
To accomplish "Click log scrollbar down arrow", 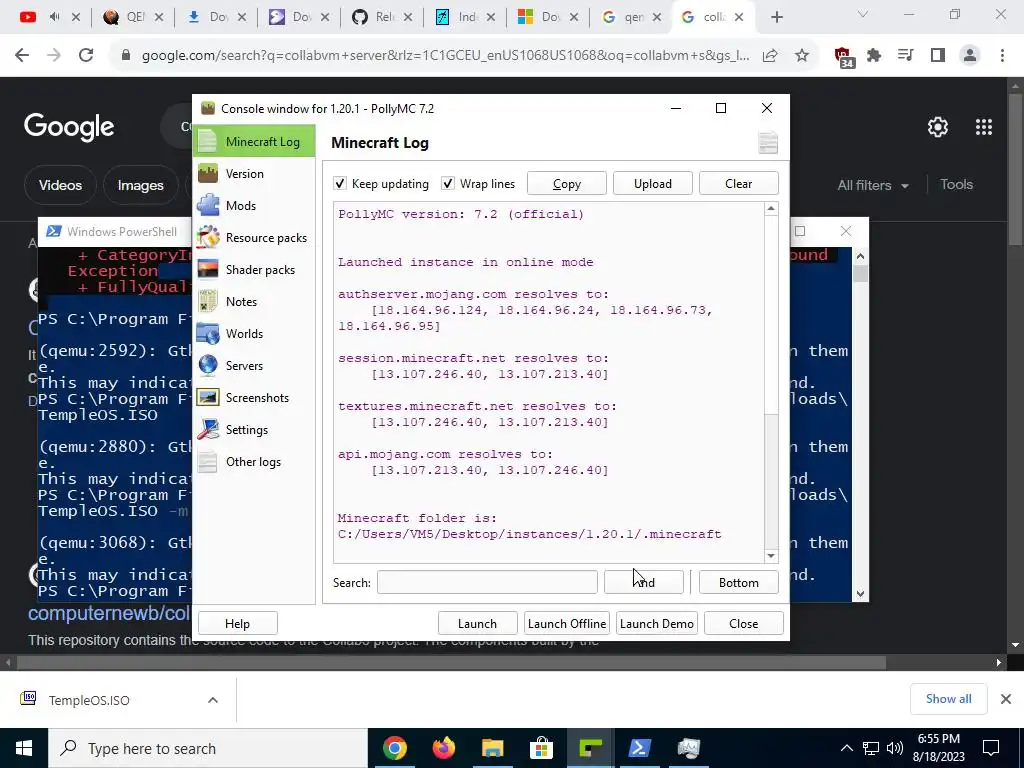I will pos(771,556).
